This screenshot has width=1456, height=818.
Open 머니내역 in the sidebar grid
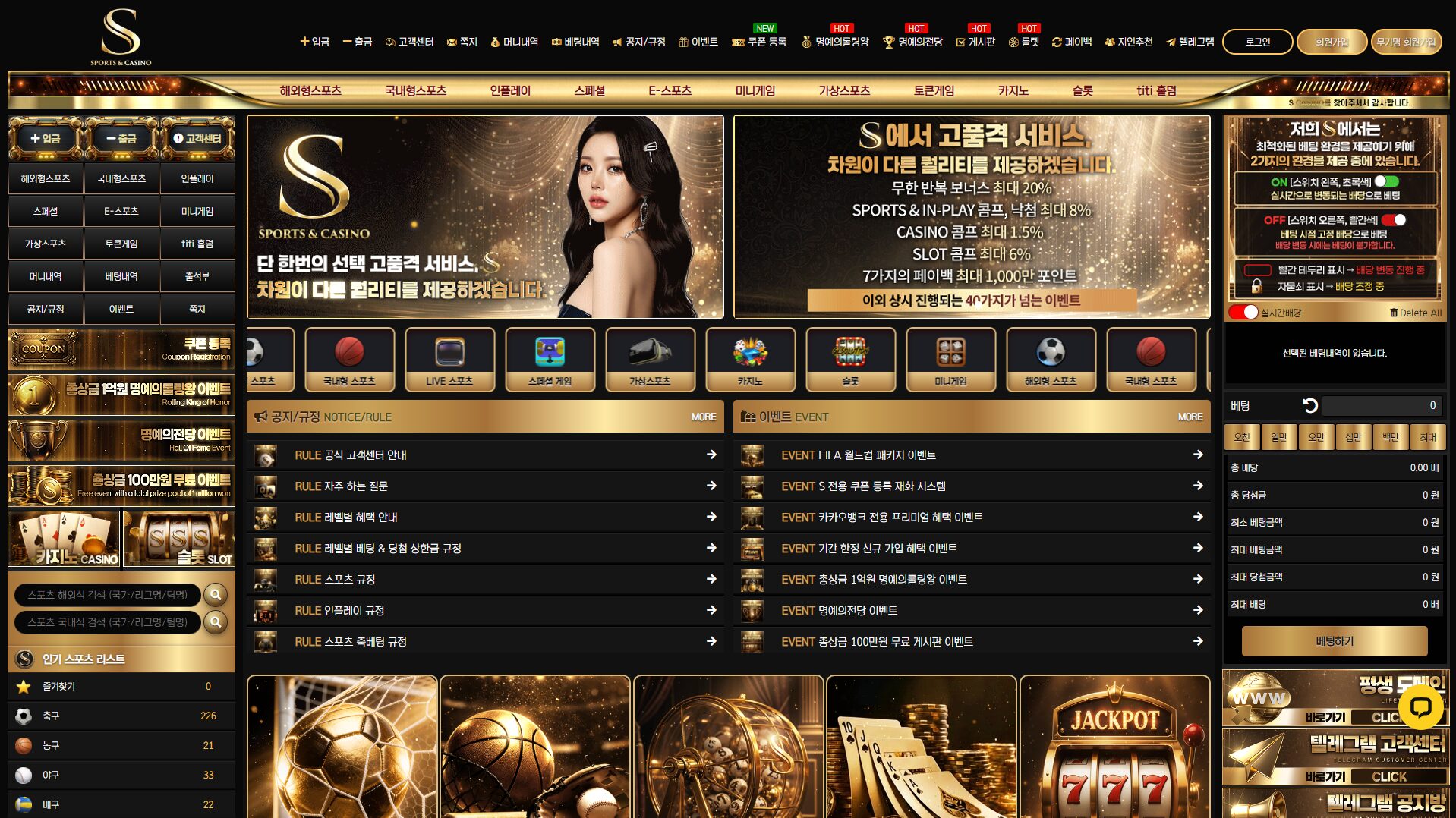[x=46, y=276]
